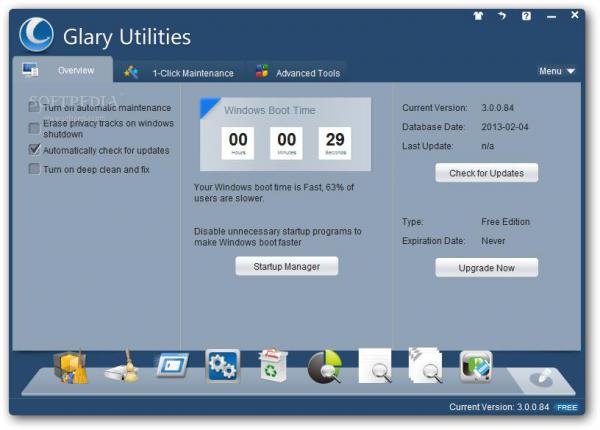Open stacked-pages Duplicate Files Finder icon
Screen dimensions: 600x430
(426, 365)
